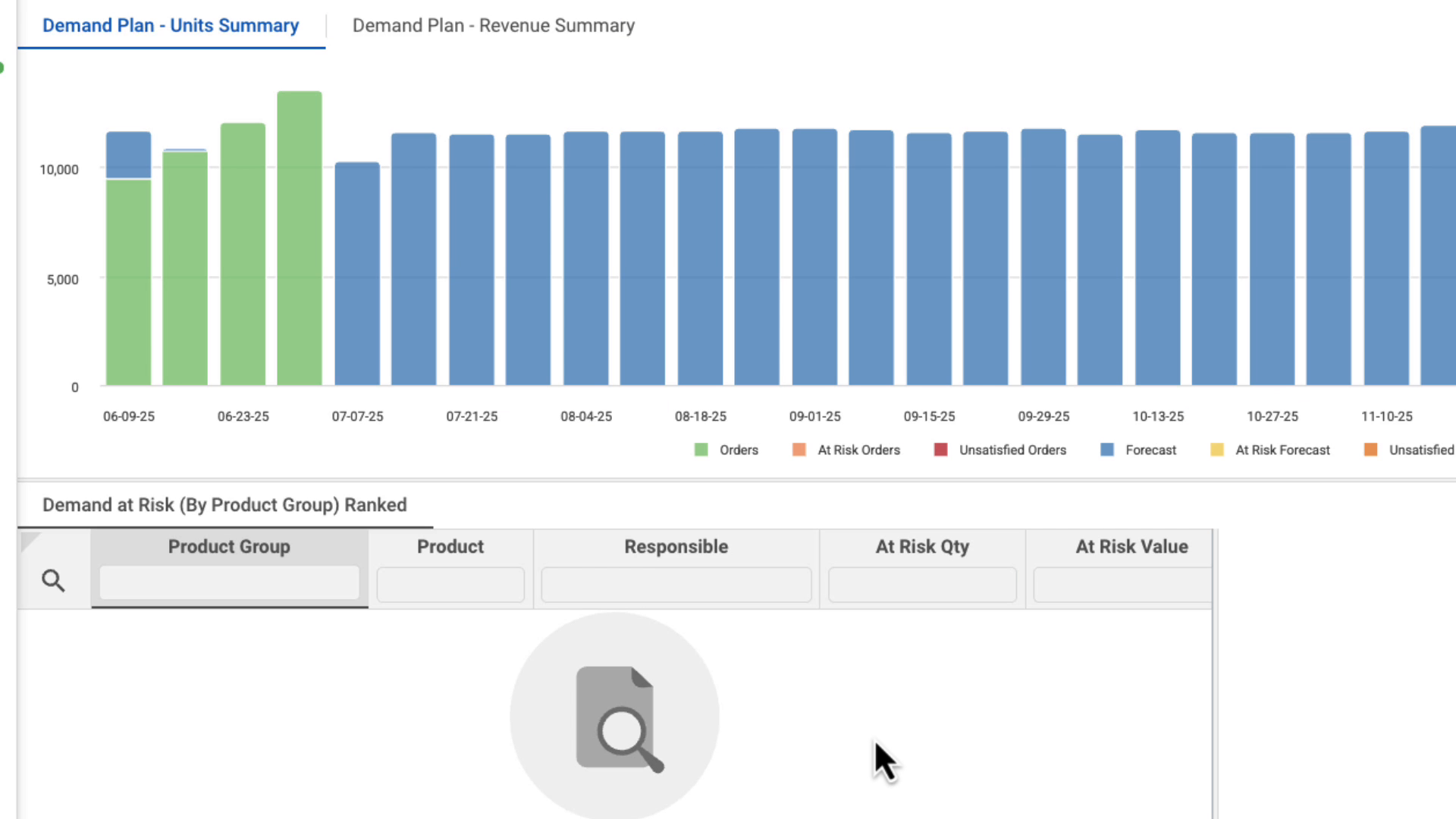Click the rightmost Unsatisfied legend swatch

1371,450
